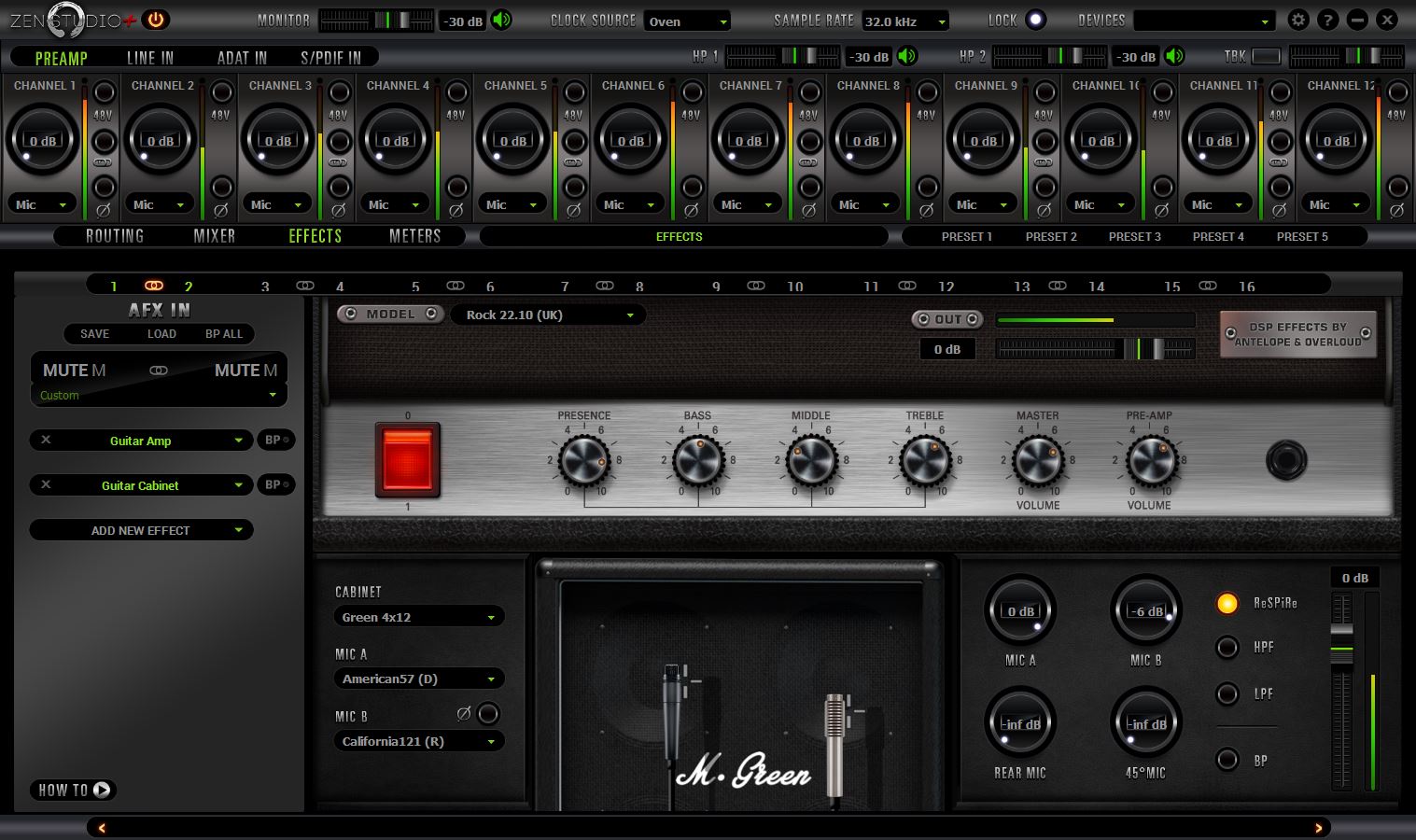Open the ROUTING tab
The height and width of the screenshot is (840, 1416).
[115, 236]
